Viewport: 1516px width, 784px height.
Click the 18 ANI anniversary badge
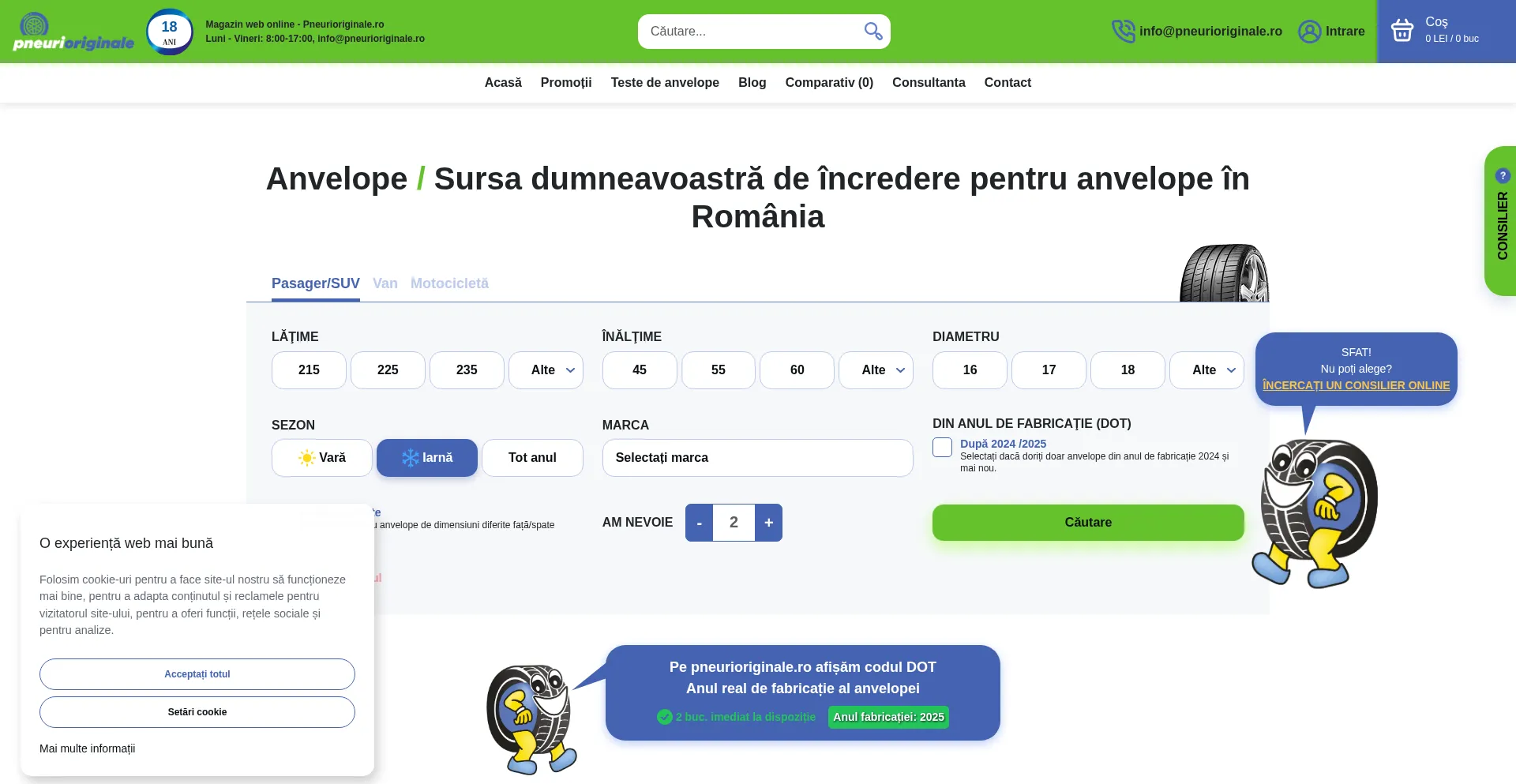(170, 32)
